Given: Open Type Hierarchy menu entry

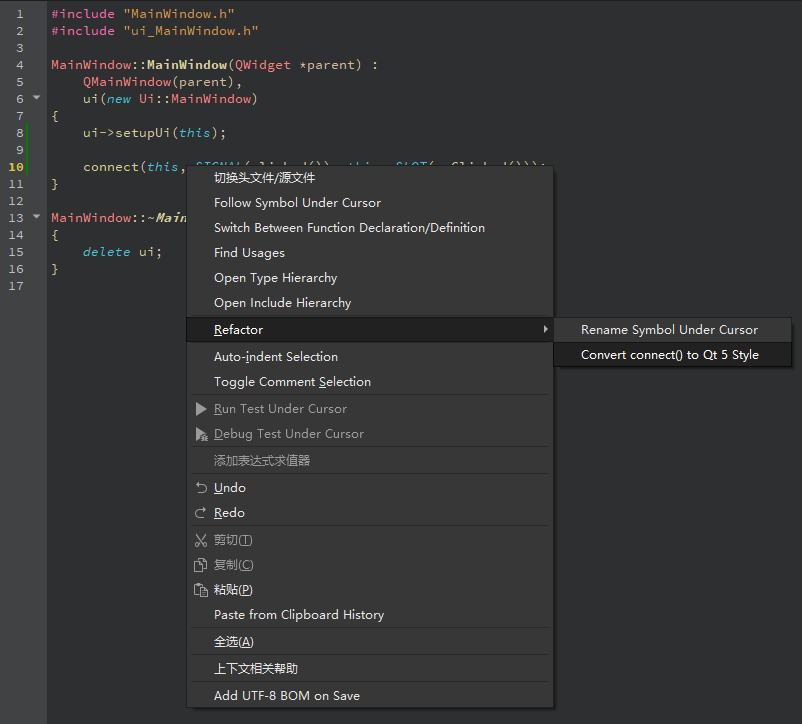Looking at the screenshot, I should point(370,278).
